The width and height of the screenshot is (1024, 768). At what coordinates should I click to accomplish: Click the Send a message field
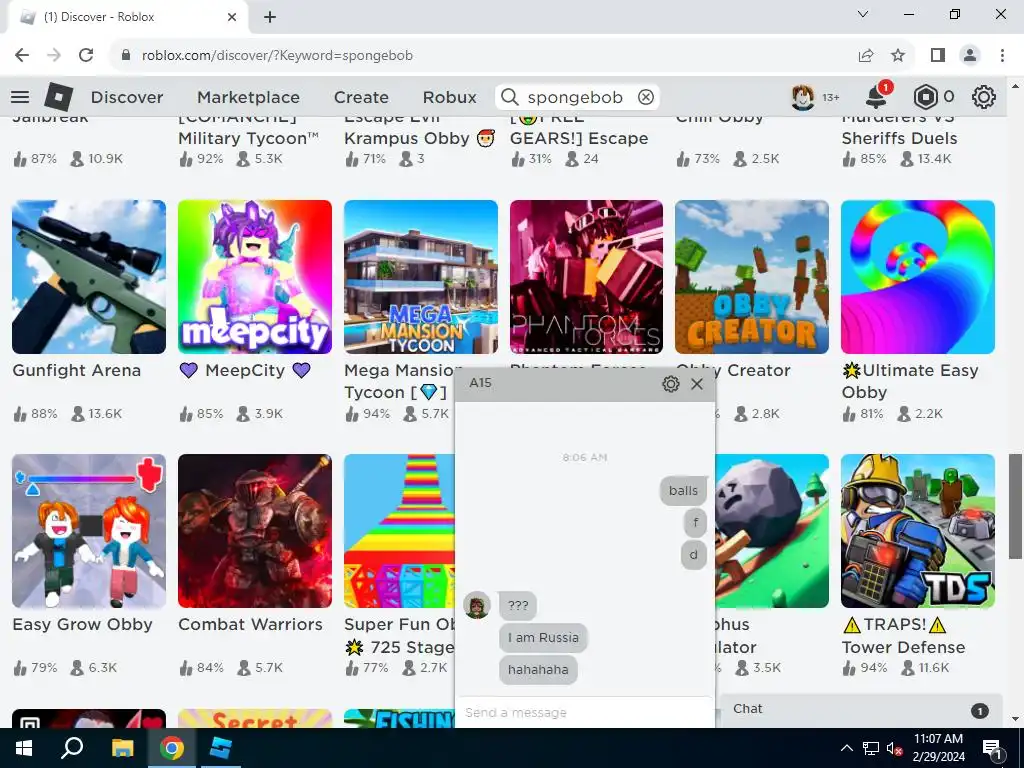pos(584,712)
